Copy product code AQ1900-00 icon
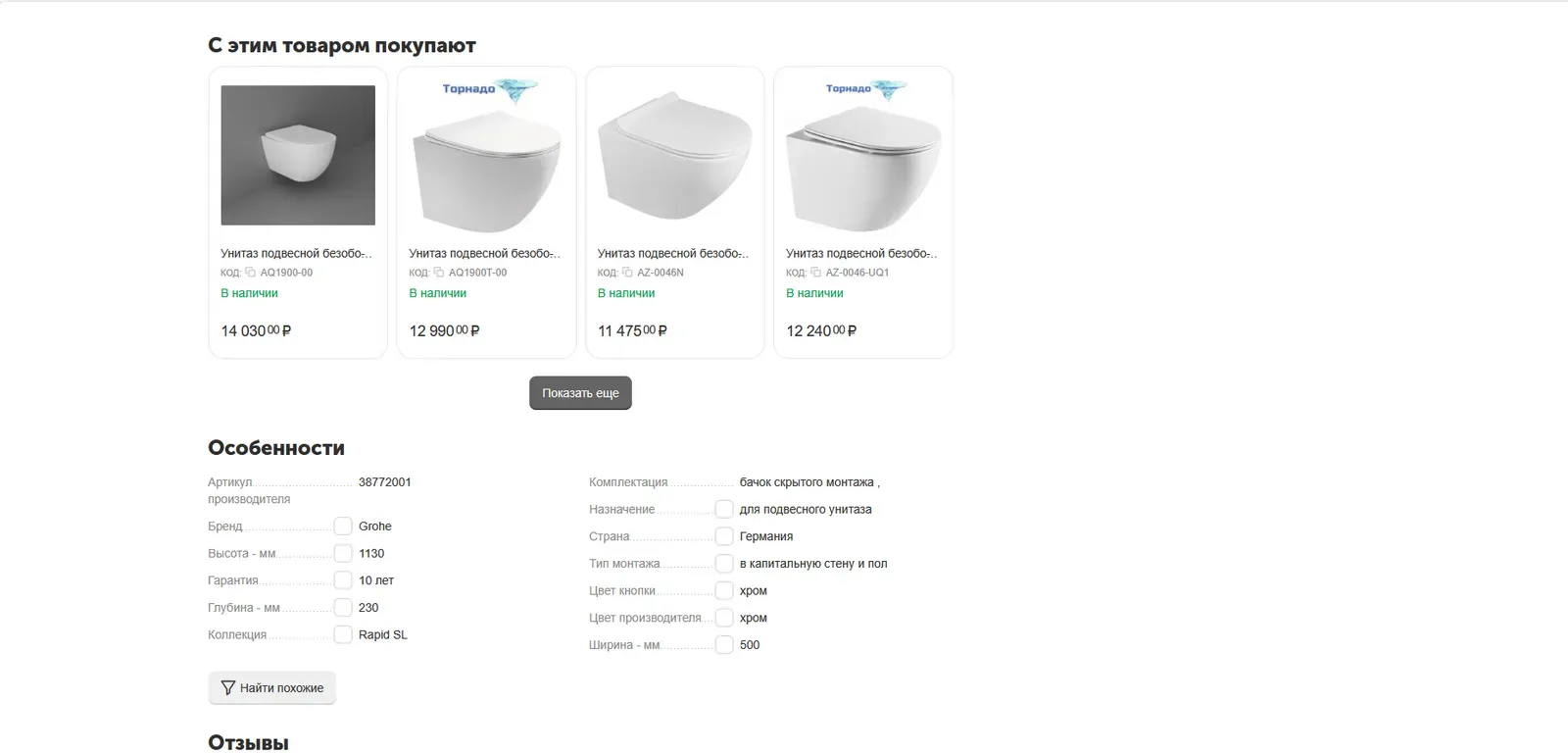The height and width of the screenshot is (753, 1568). click(x=250, y=273)
